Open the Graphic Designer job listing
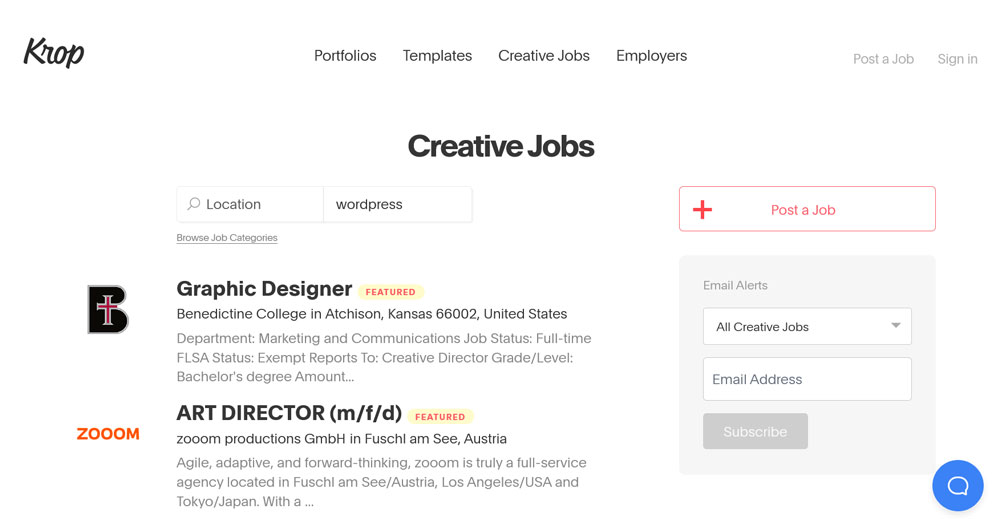The image size is (1000, 519). (264, 289)
